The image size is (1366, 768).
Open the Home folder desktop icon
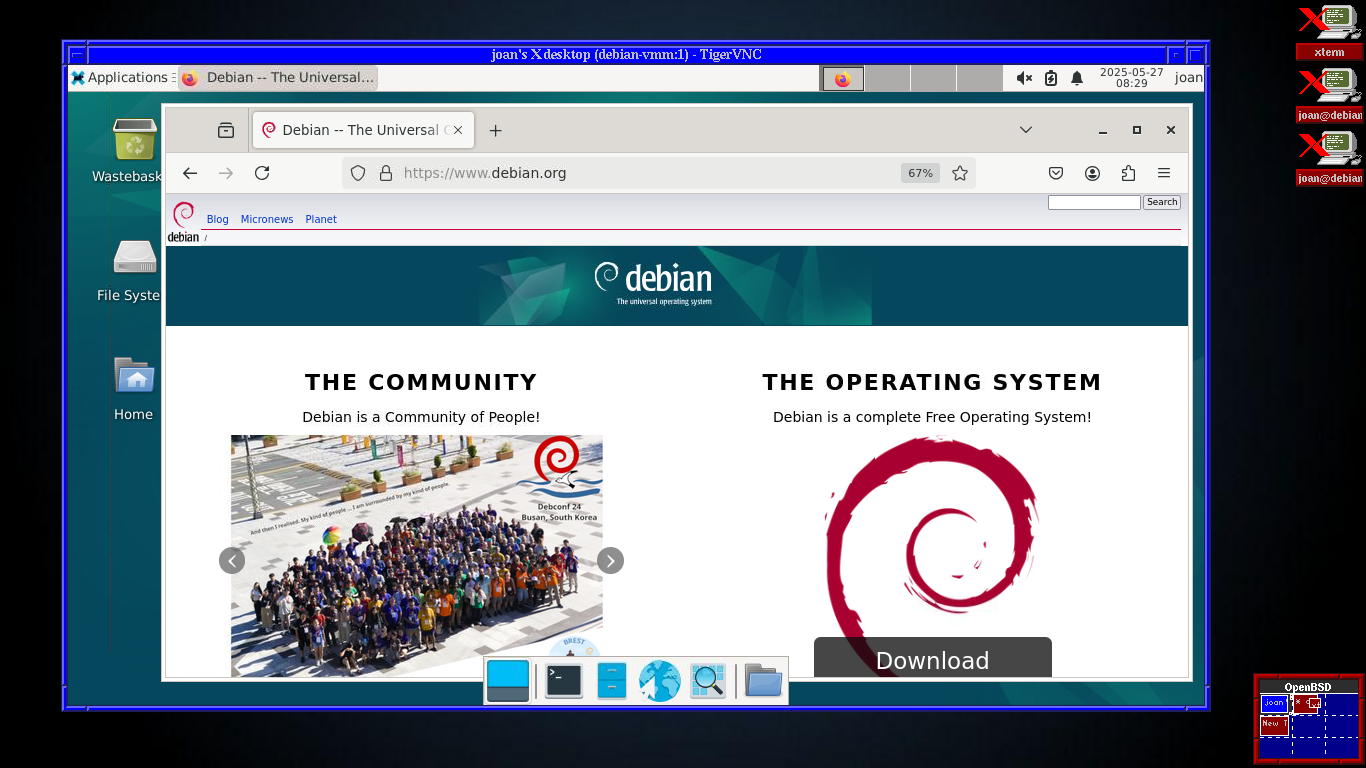pyautogui.click(x=134, y=389)
